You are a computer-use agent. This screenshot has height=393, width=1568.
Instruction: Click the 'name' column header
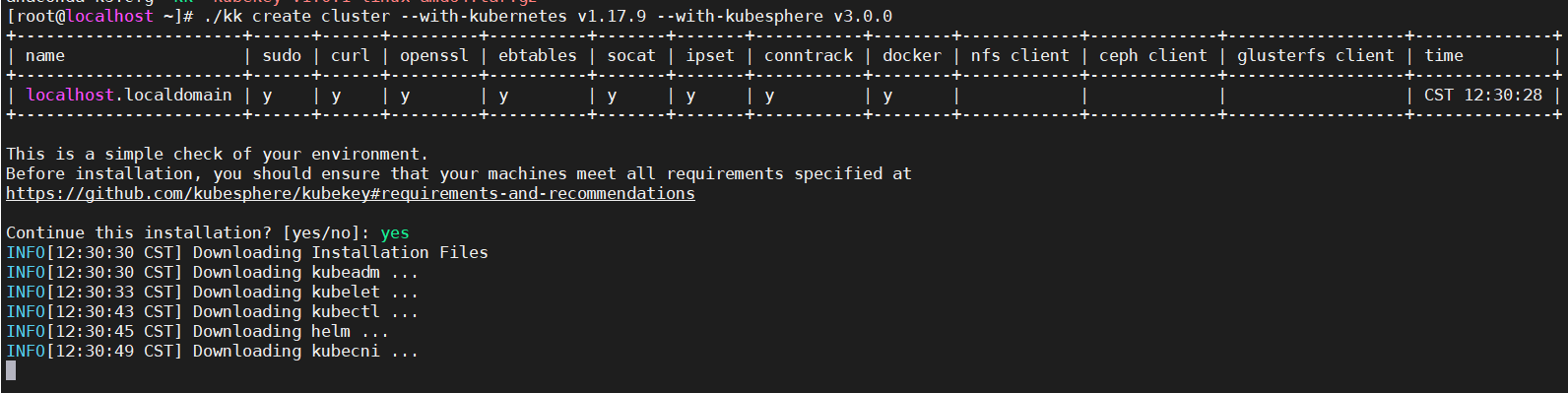[x=45, y=56]
